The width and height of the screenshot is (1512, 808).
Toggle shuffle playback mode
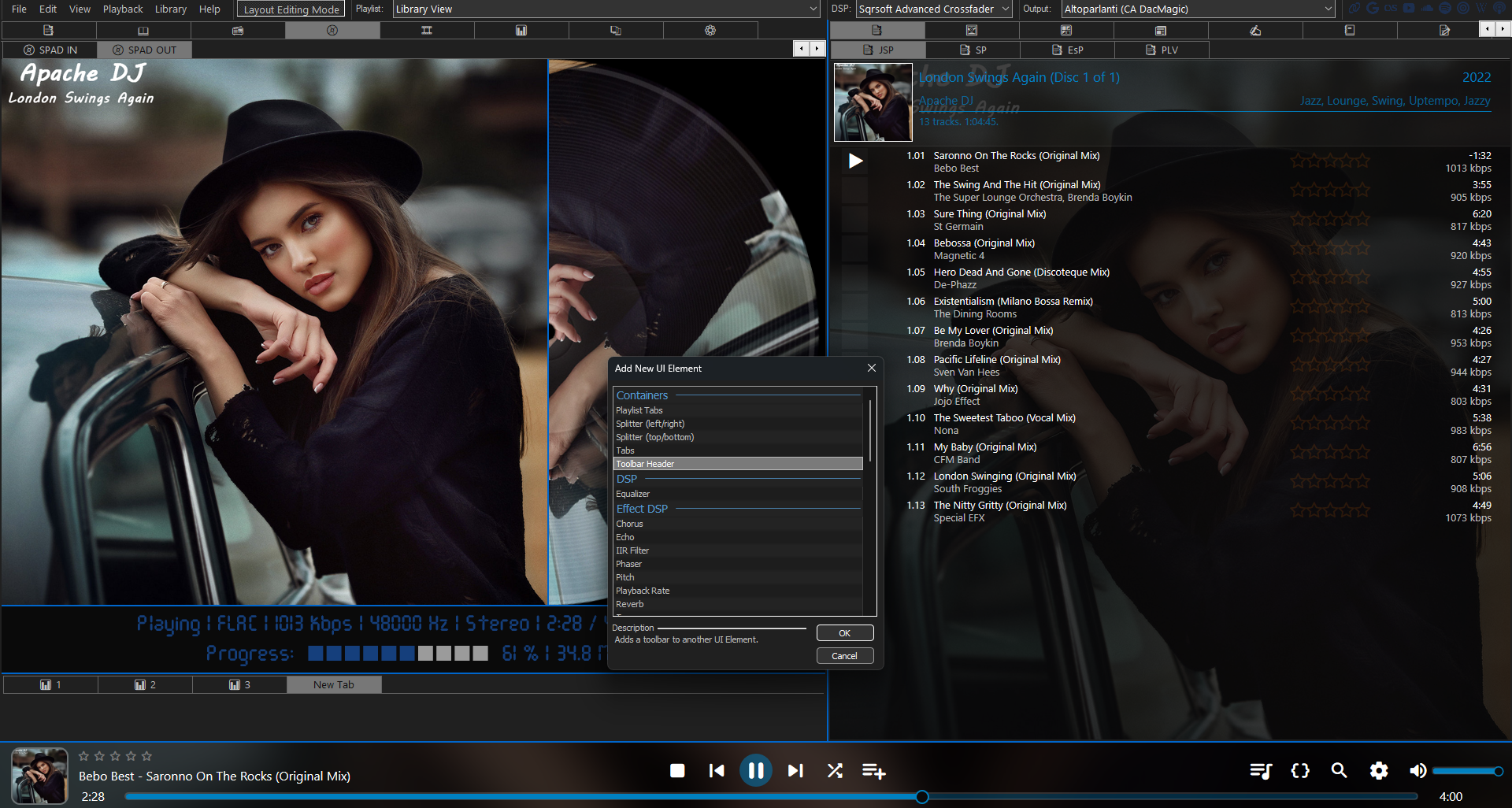(835, 771)
